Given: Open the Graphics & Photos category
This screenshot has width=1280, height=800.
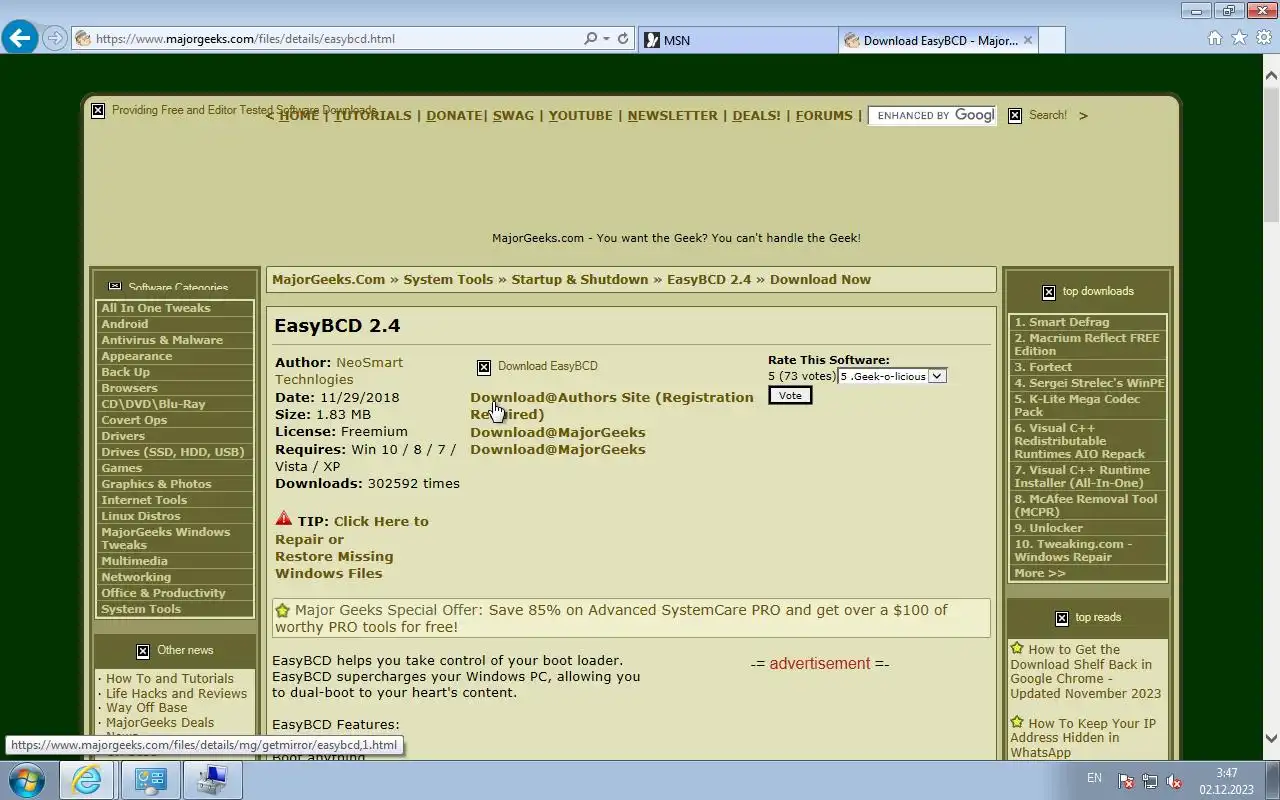Looking at the screenshot, I should (156, 484).
